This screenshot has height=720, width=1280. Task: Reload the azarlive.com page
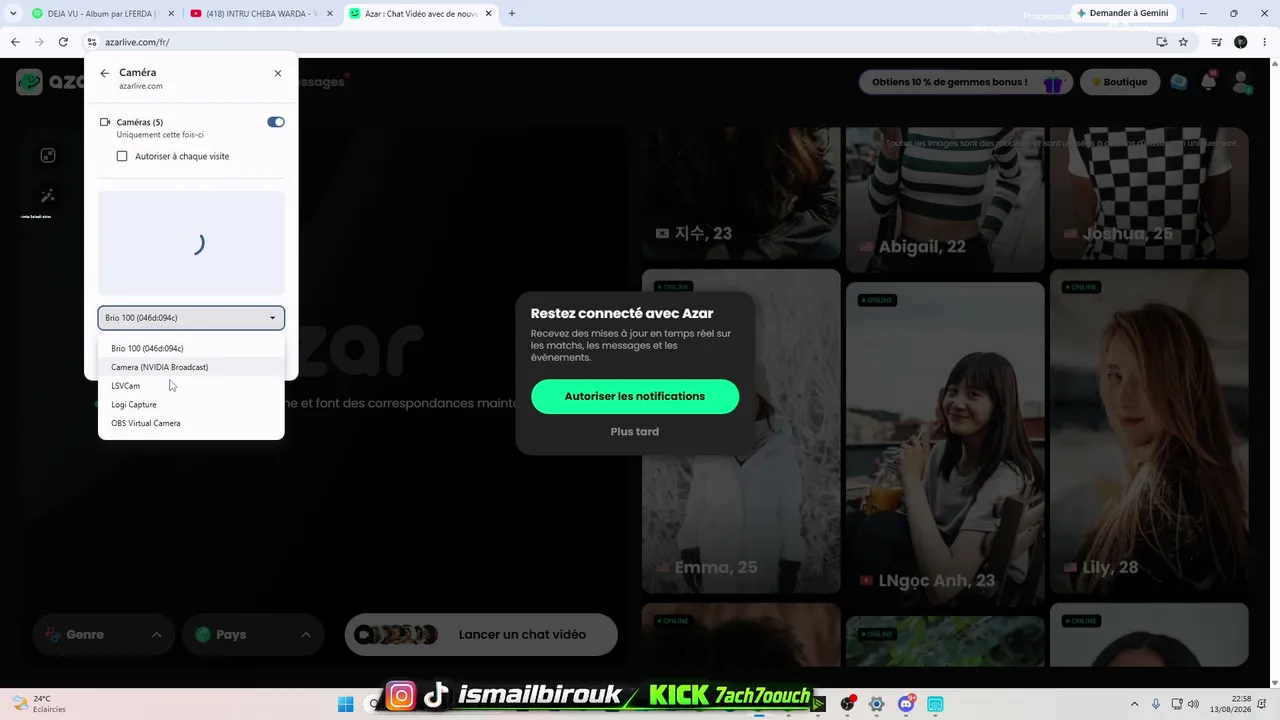63,42
